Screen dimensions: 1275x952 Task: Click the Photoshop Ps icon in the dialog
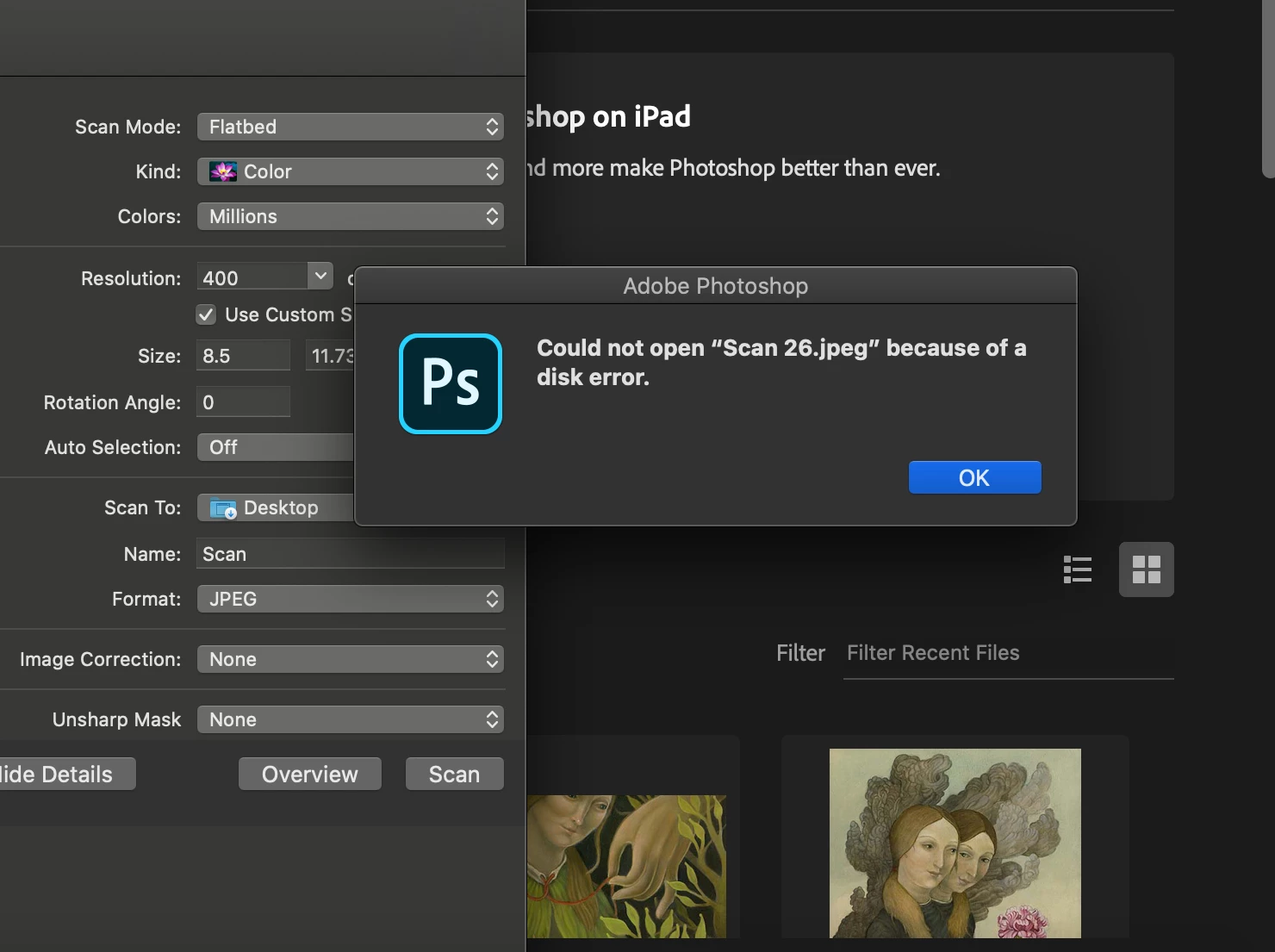[x=451, y=383]
